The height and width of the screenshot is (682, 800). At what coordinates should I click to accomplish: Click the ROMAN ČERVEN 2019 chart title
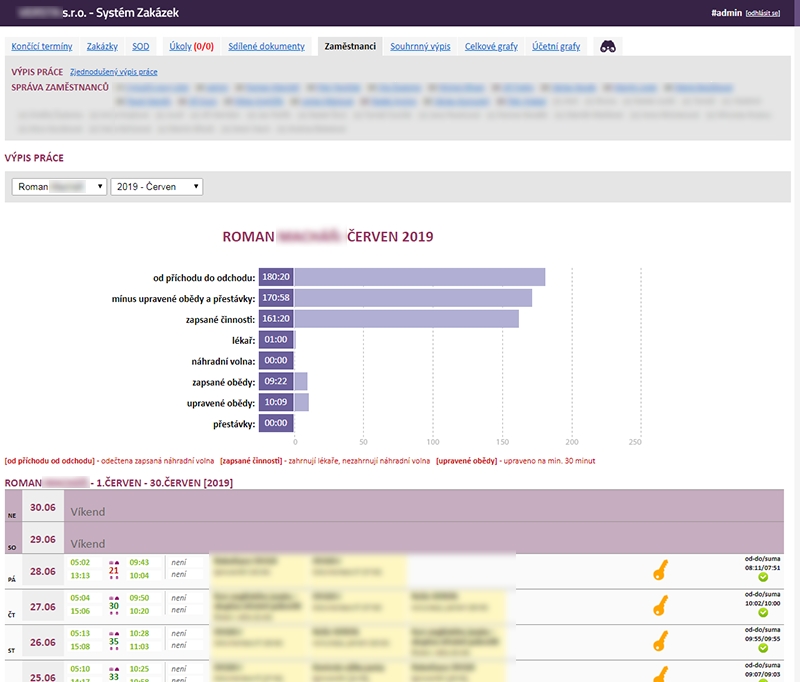pos(328,237)
